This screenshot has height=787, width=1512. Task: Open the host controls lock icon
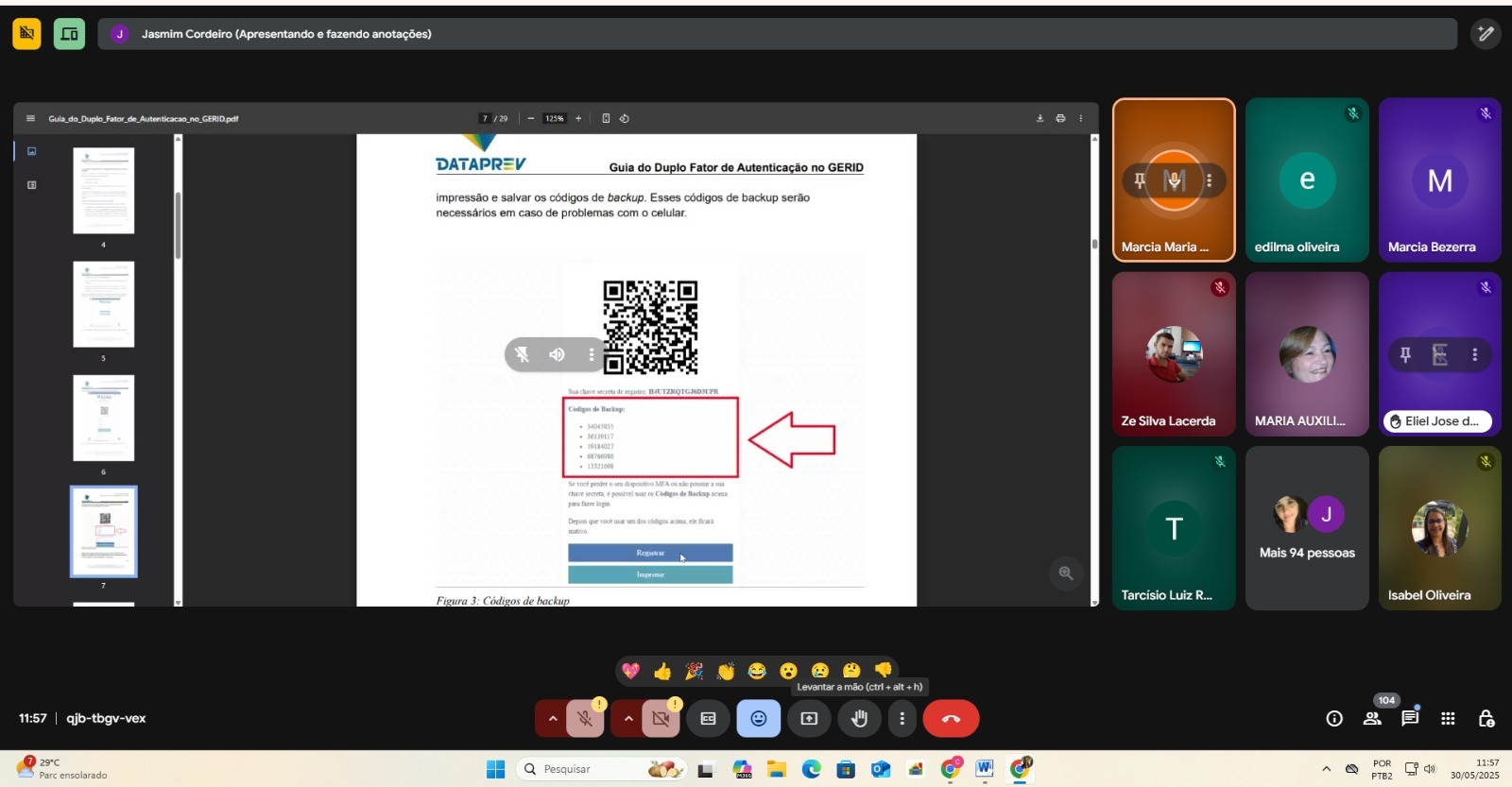1486,719
